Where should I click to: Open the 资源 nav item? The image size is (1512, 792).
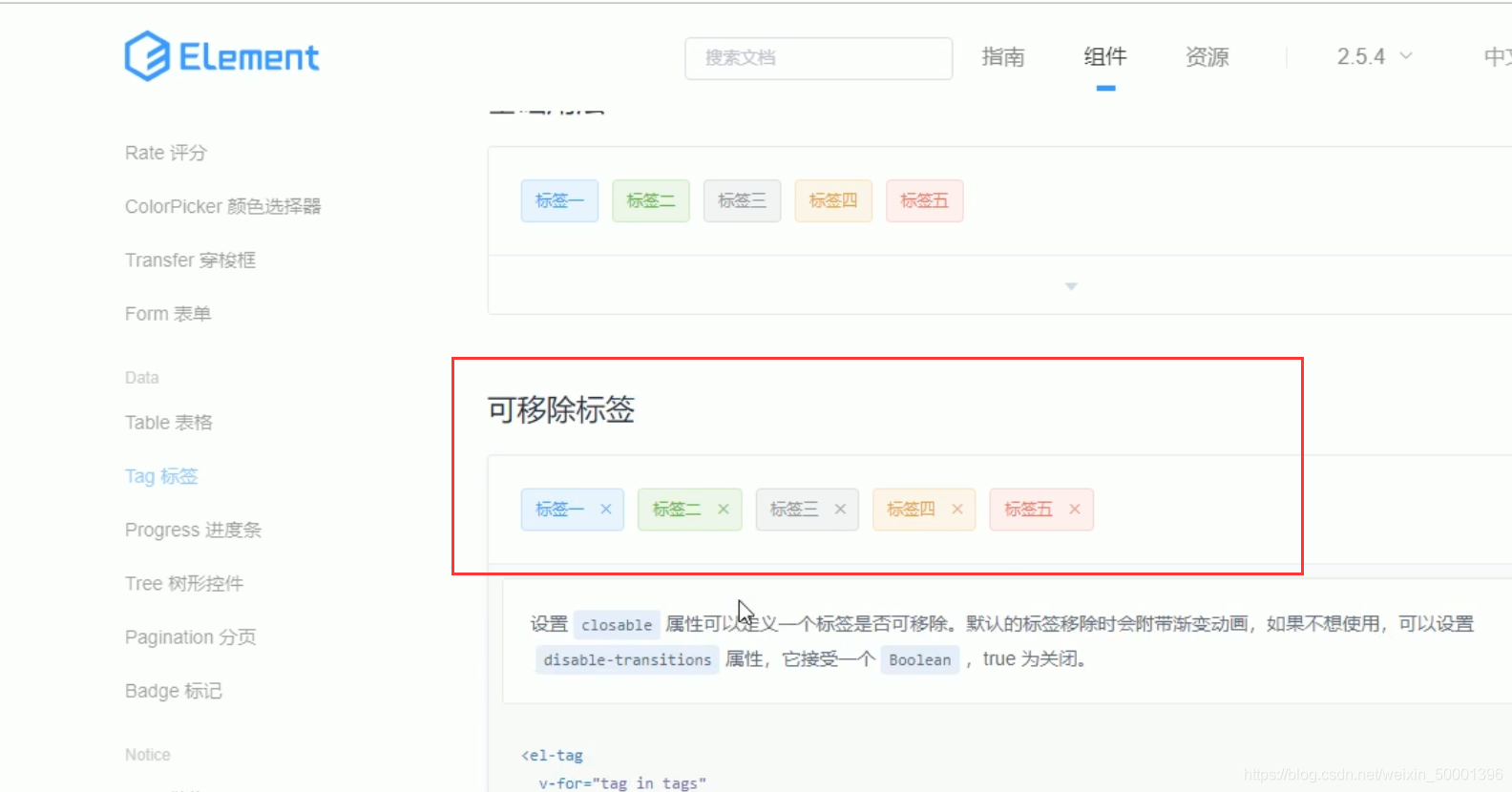click(1207, 57)
